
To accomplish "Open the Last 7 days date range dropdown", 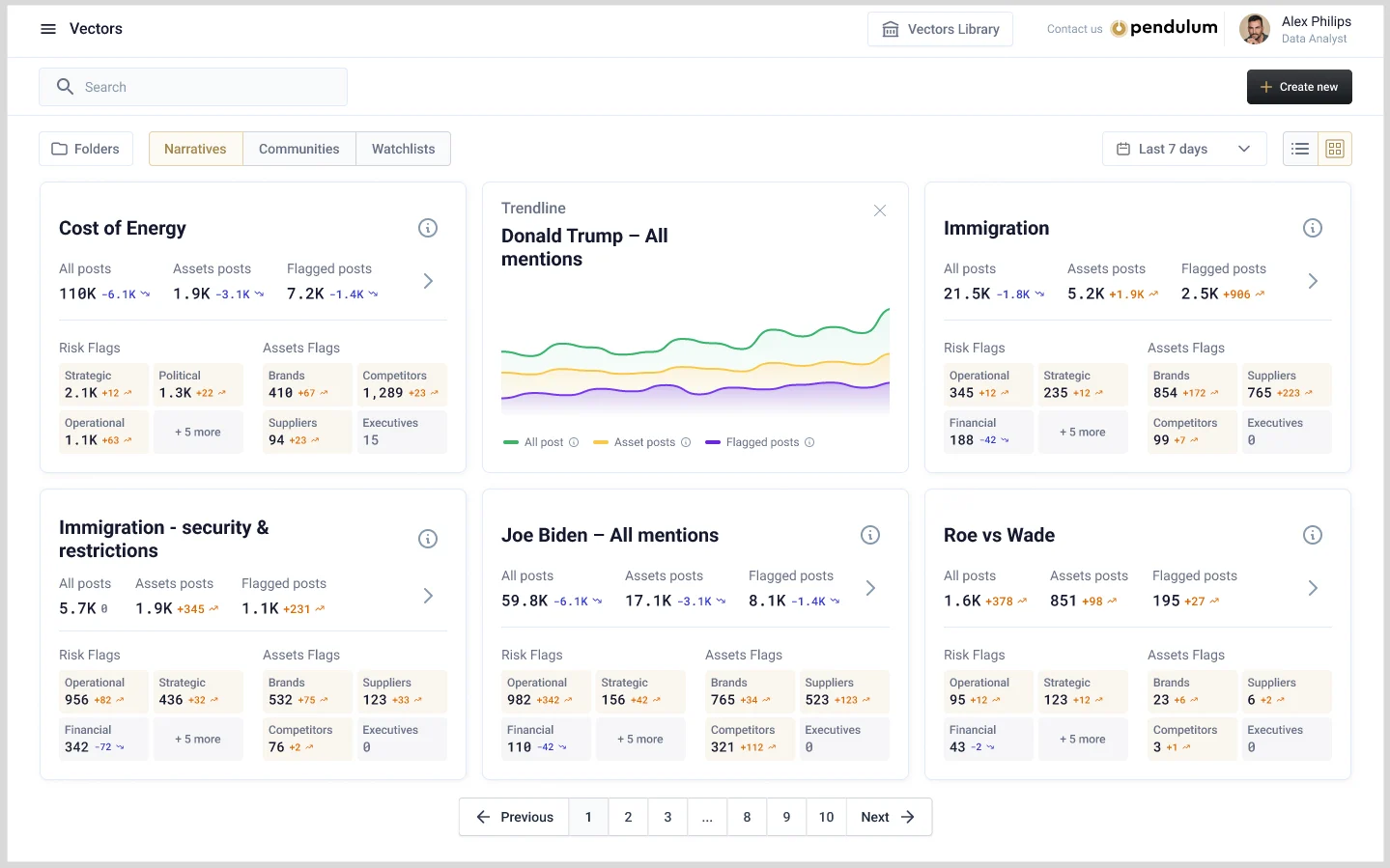I will [x=1183, y=148].
